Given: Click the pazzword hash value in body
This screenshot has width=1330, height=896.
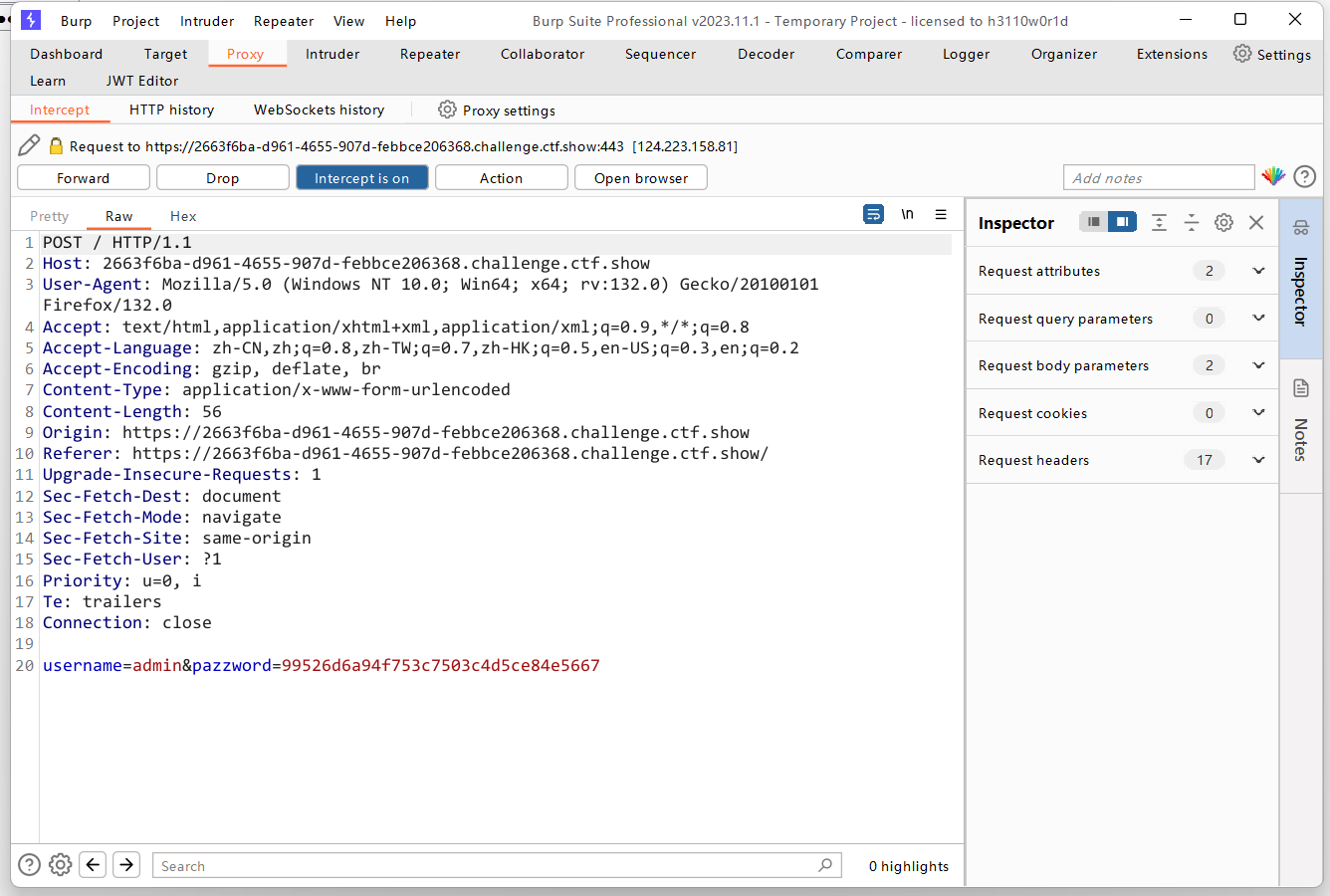Looking at the screenshot, I should pos(441,665).
